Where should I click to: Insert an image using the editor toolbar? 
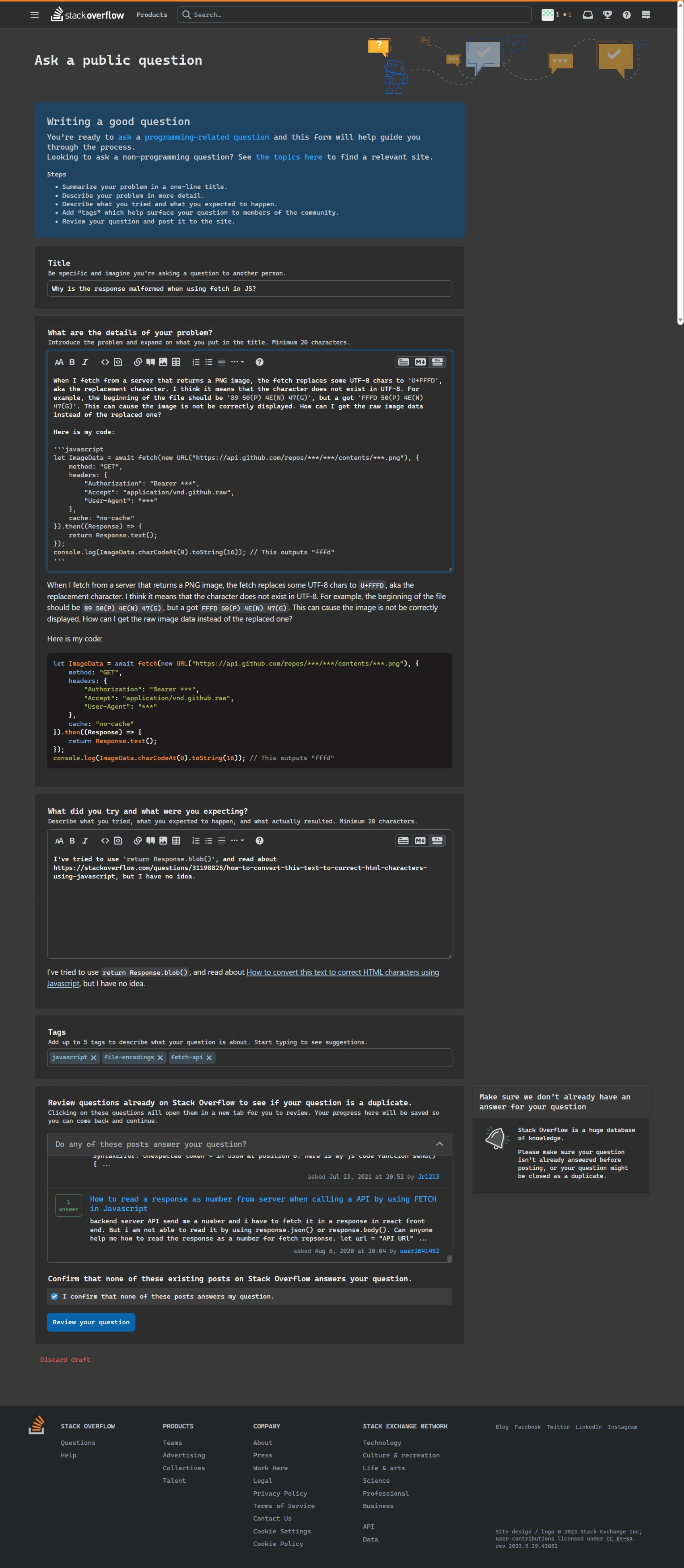pos(163,362)
